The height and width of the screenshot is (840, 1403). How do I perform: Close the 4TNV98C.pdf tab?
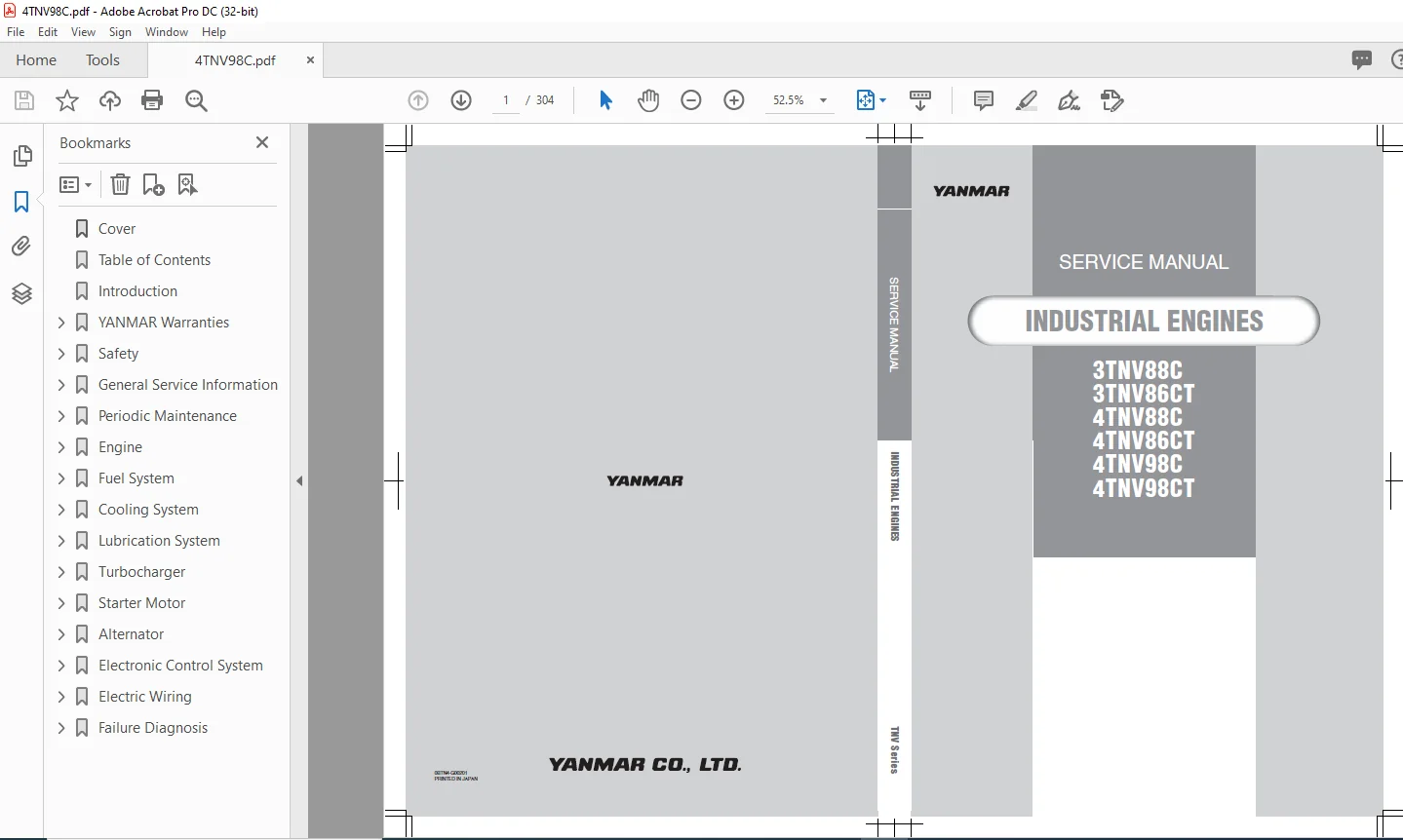[x=310, y=59]
